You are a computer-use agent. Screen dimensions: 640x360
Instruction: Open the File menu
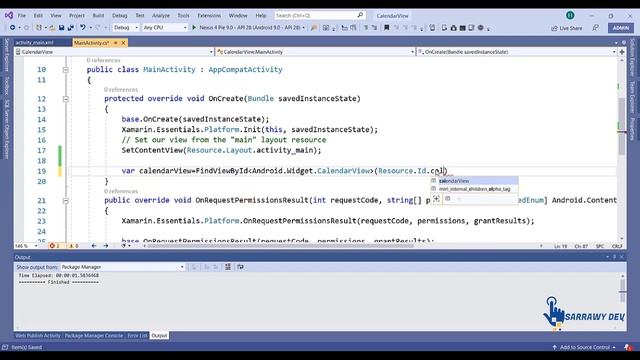click(x=22, y=16)
